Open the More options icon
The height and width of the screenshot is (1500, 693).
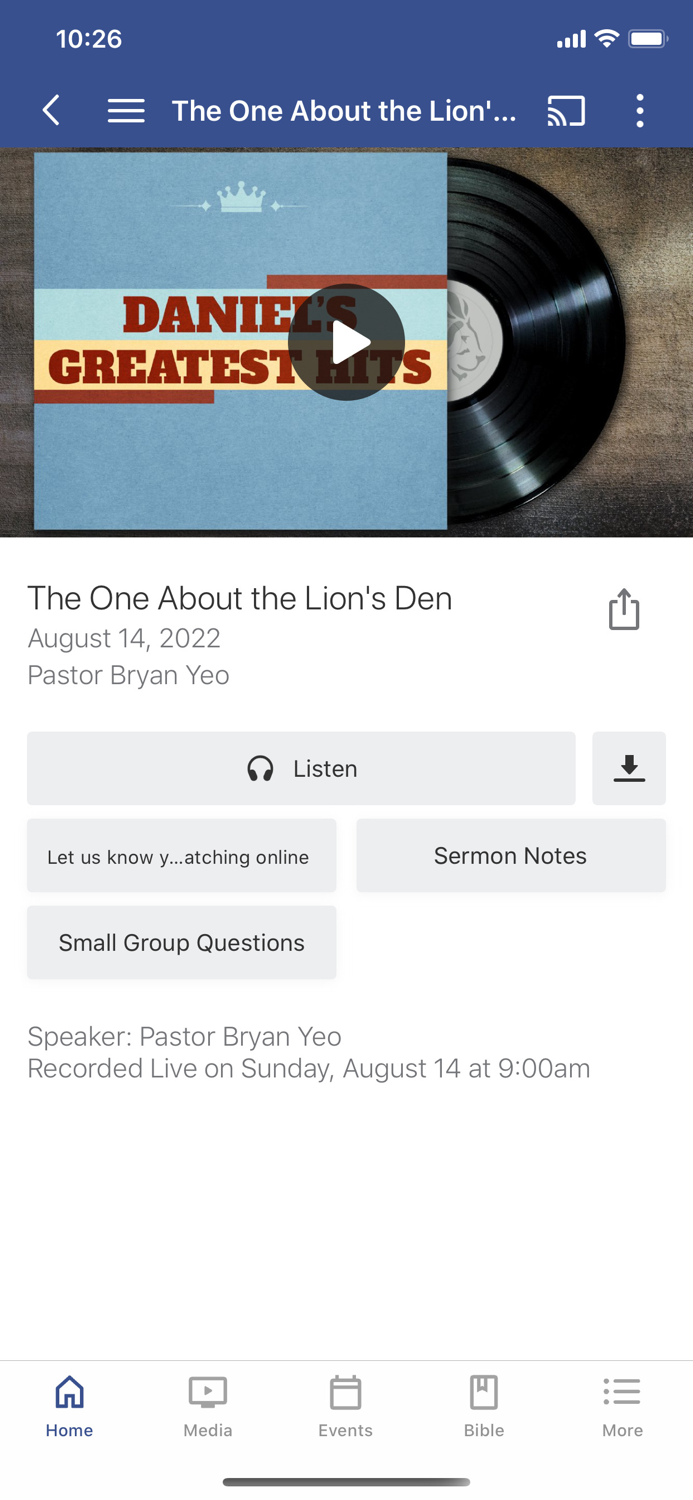(621, 1391)
